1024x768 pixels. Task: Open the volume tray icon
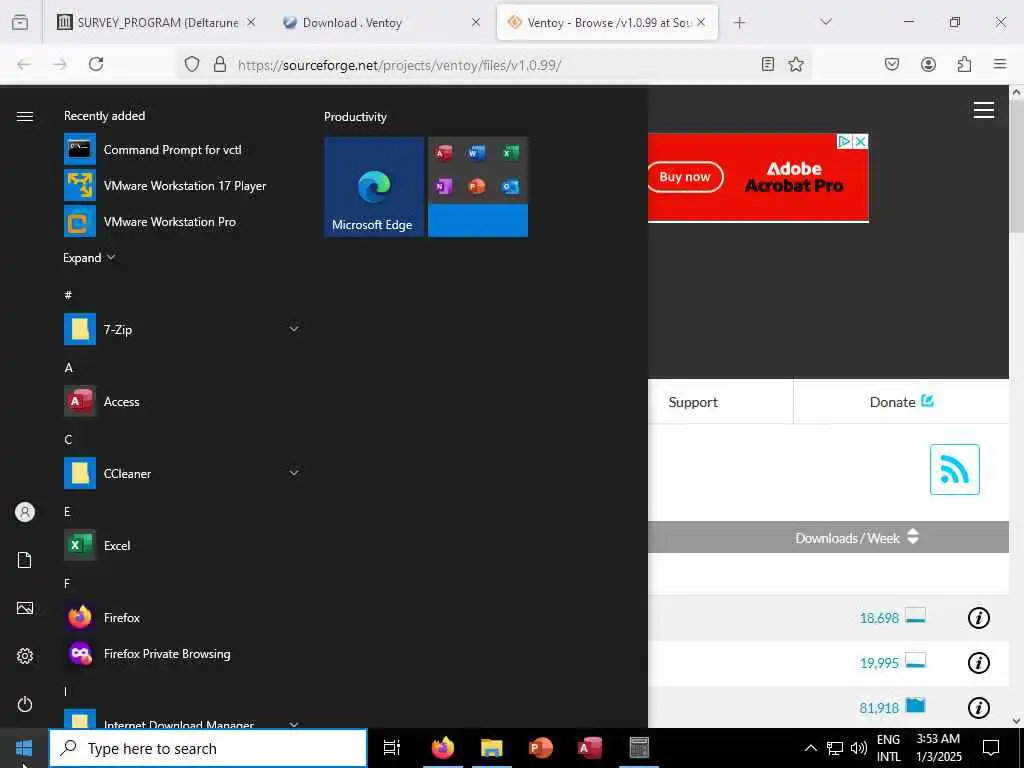(859, 748)
